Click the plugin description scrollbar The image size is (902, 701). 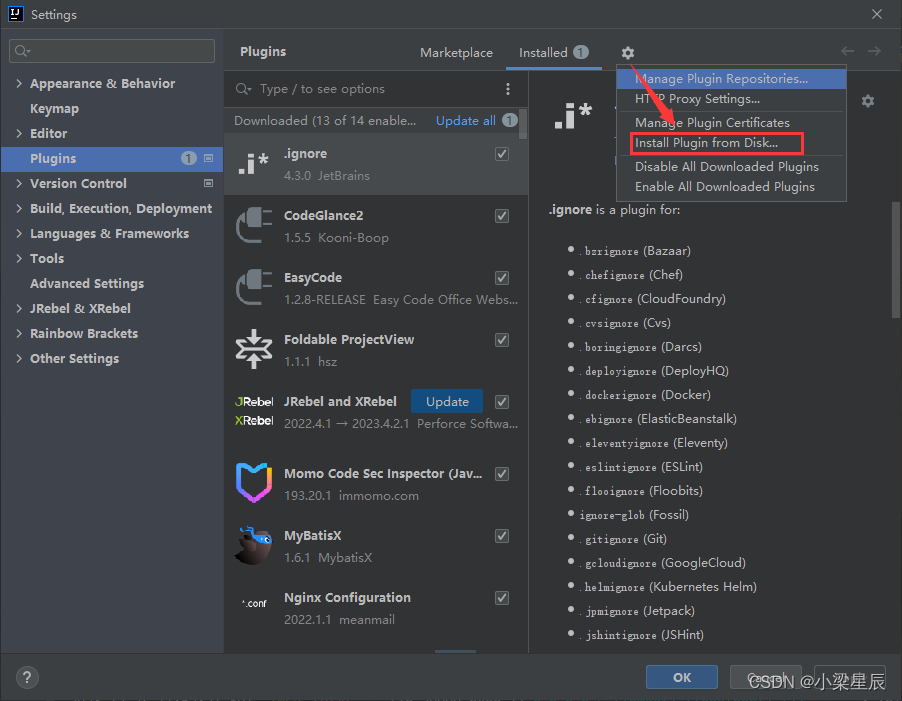coord(895,259)
